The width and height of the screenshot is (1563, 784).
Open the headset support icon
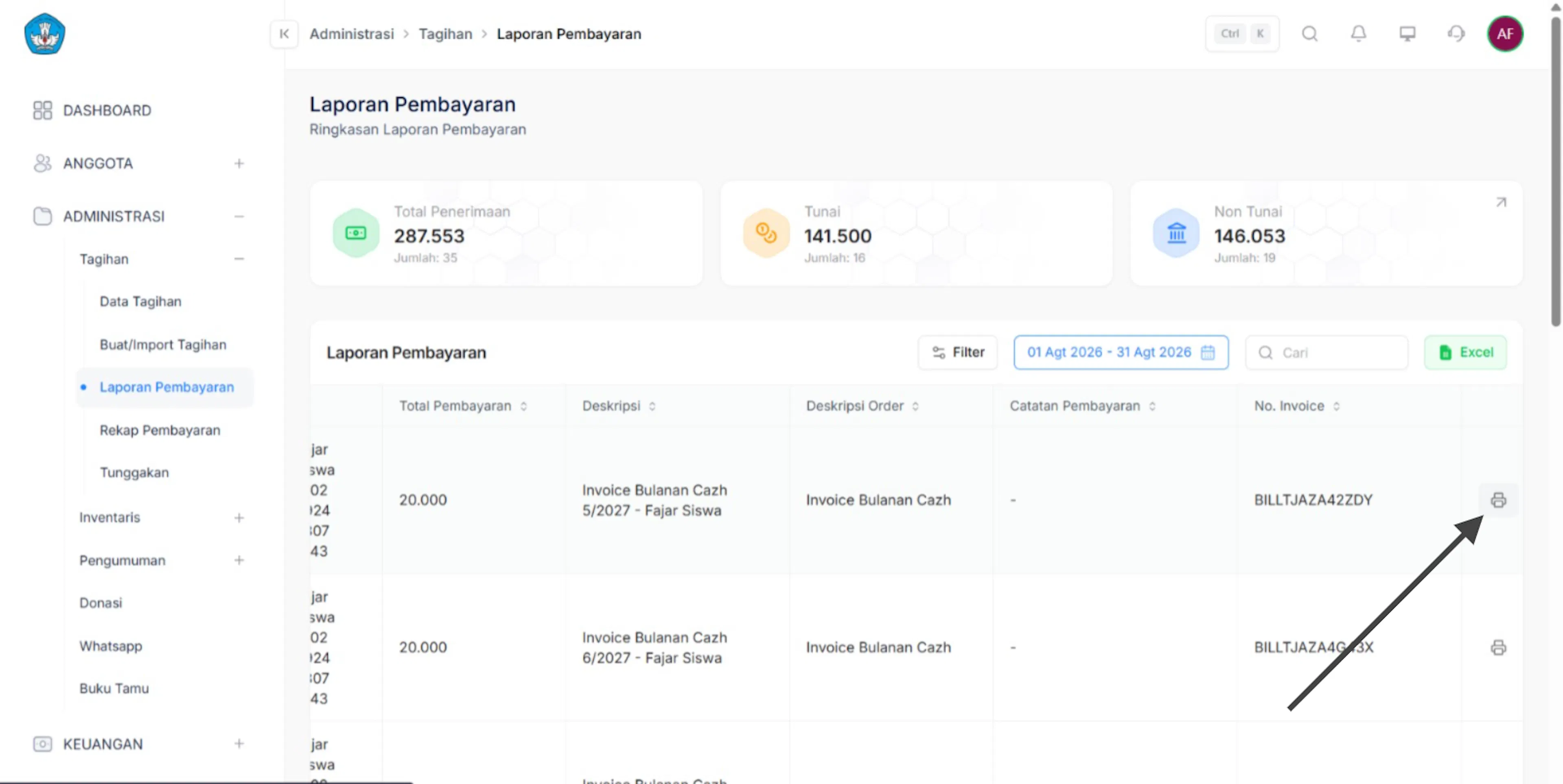(x=1456, y=34)
